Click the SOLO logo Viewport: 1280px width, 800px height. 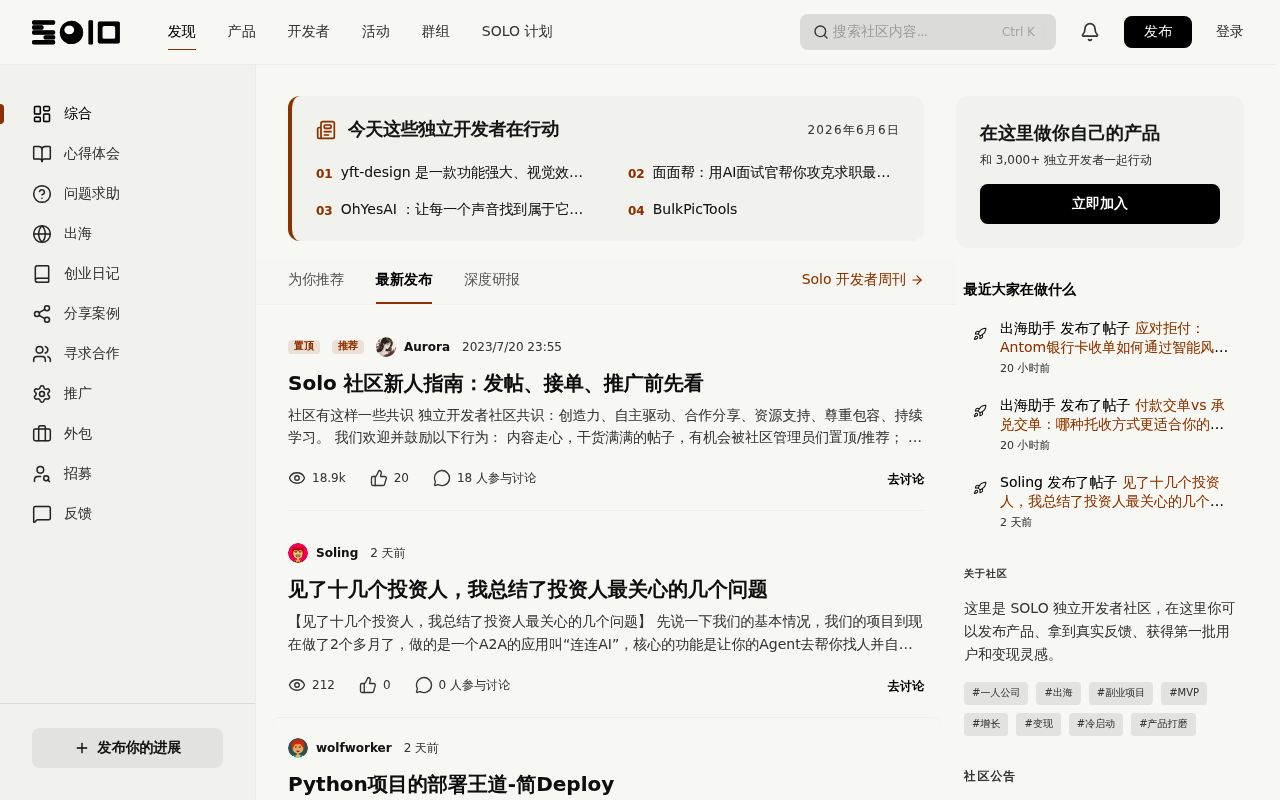(x=76, y=32)
